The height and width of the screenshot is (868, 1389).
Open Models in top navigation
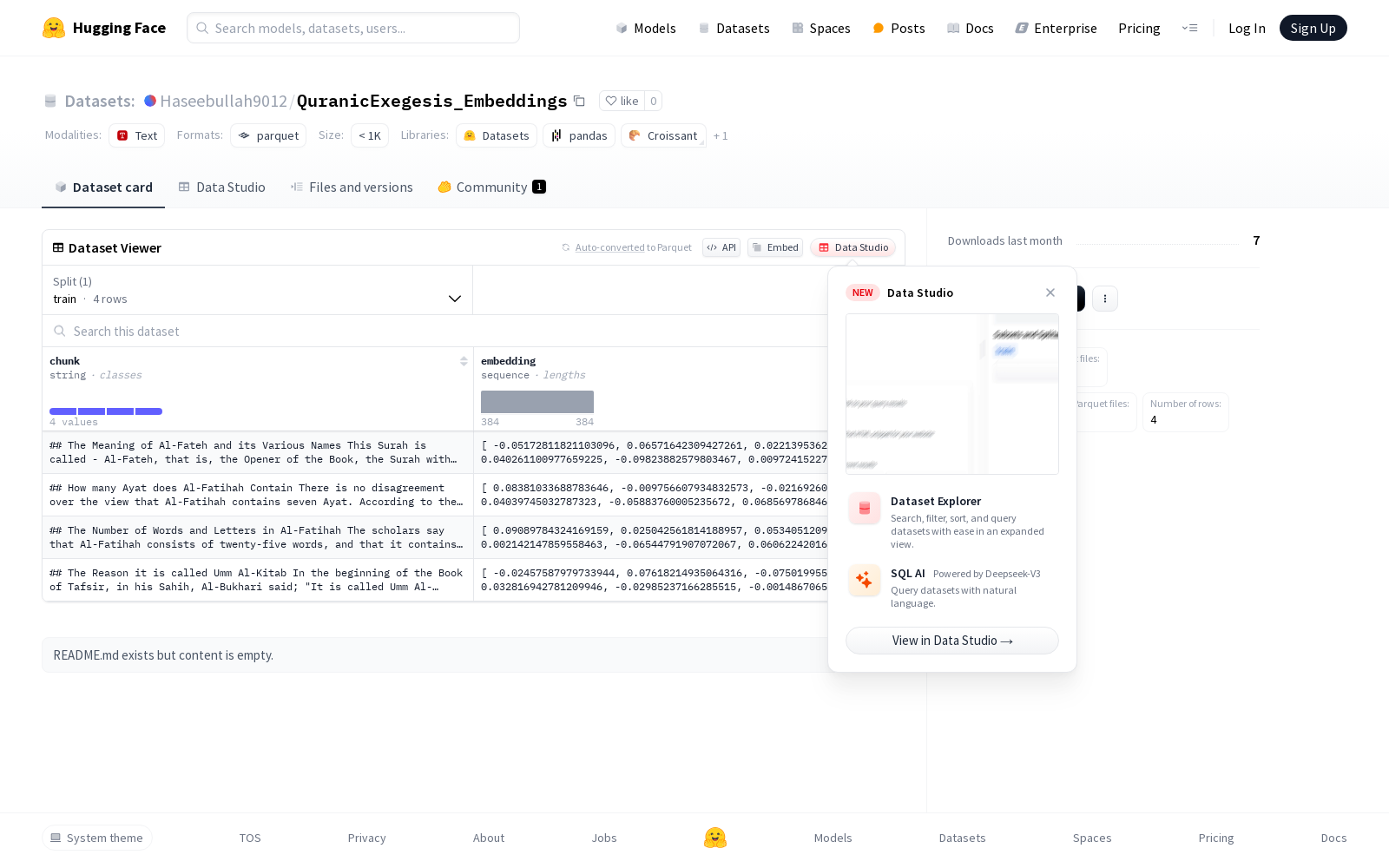tap(646, 28)
